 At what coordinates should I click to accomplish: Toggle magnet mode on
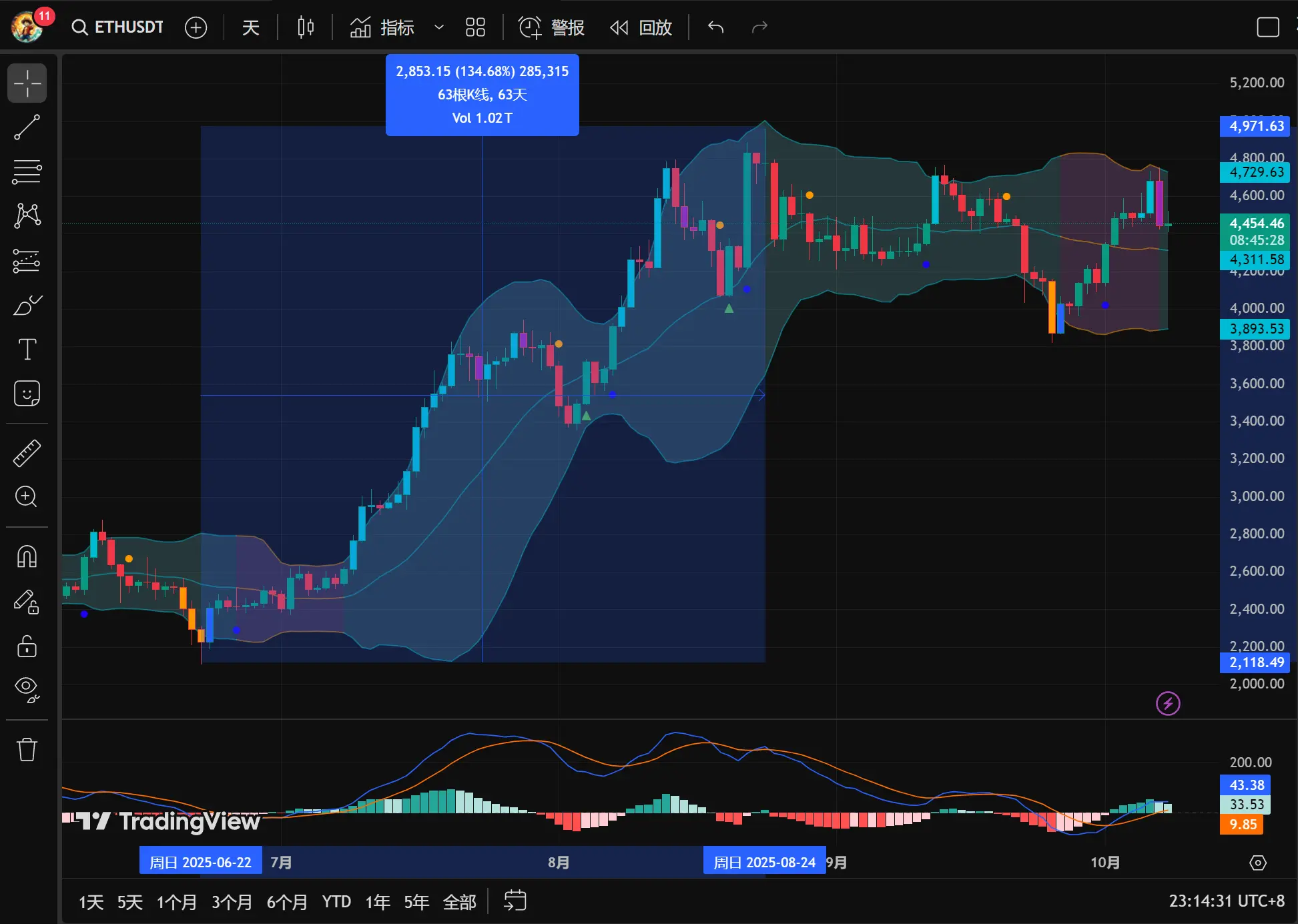point(27,556)
